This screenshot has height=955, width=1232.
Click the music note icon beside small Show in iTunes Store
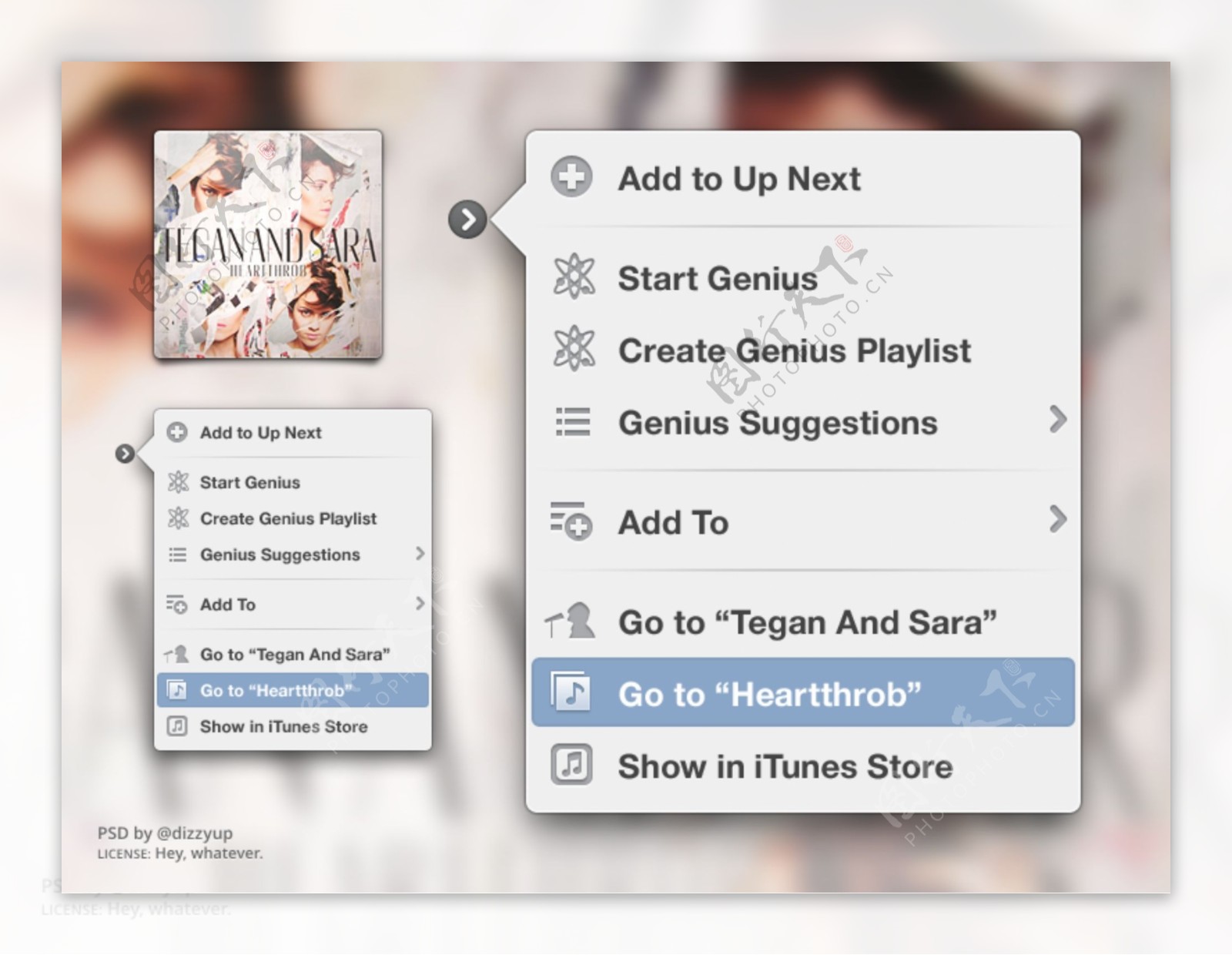coord(177,725)
